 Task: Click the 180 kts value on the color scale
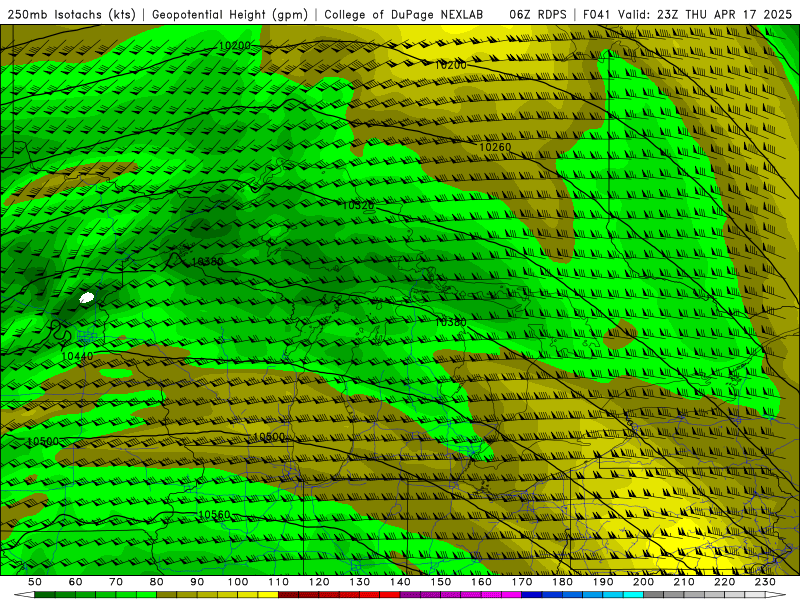562,582
